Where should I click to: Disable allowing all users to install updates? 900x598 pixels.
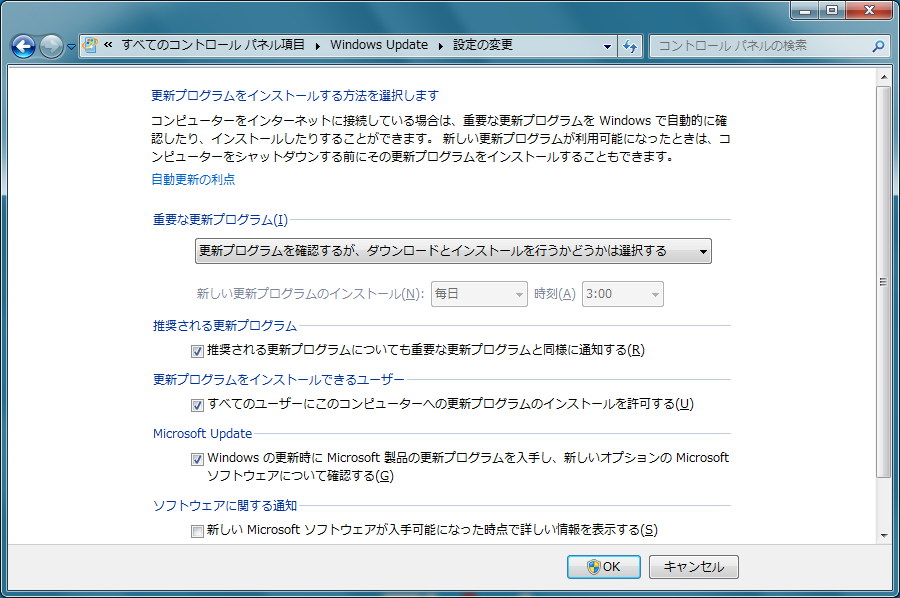[197, 405]
